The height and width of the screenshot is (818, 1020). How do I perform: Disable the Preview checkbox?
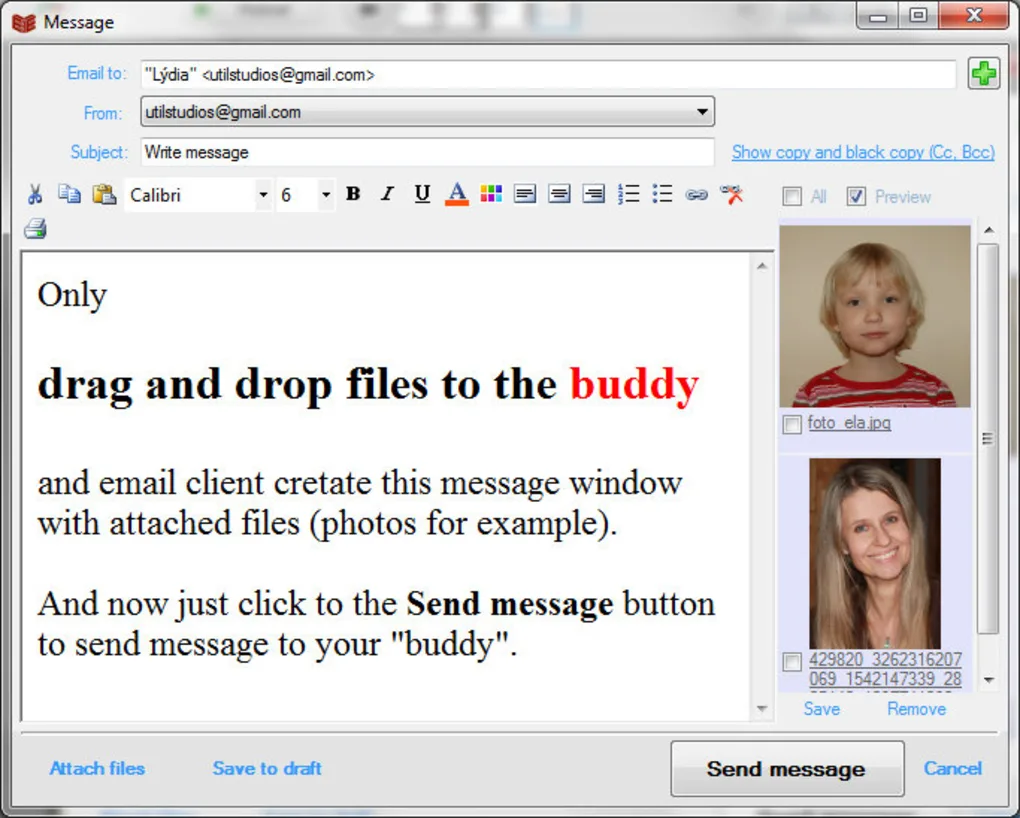[x=856, y=196]
